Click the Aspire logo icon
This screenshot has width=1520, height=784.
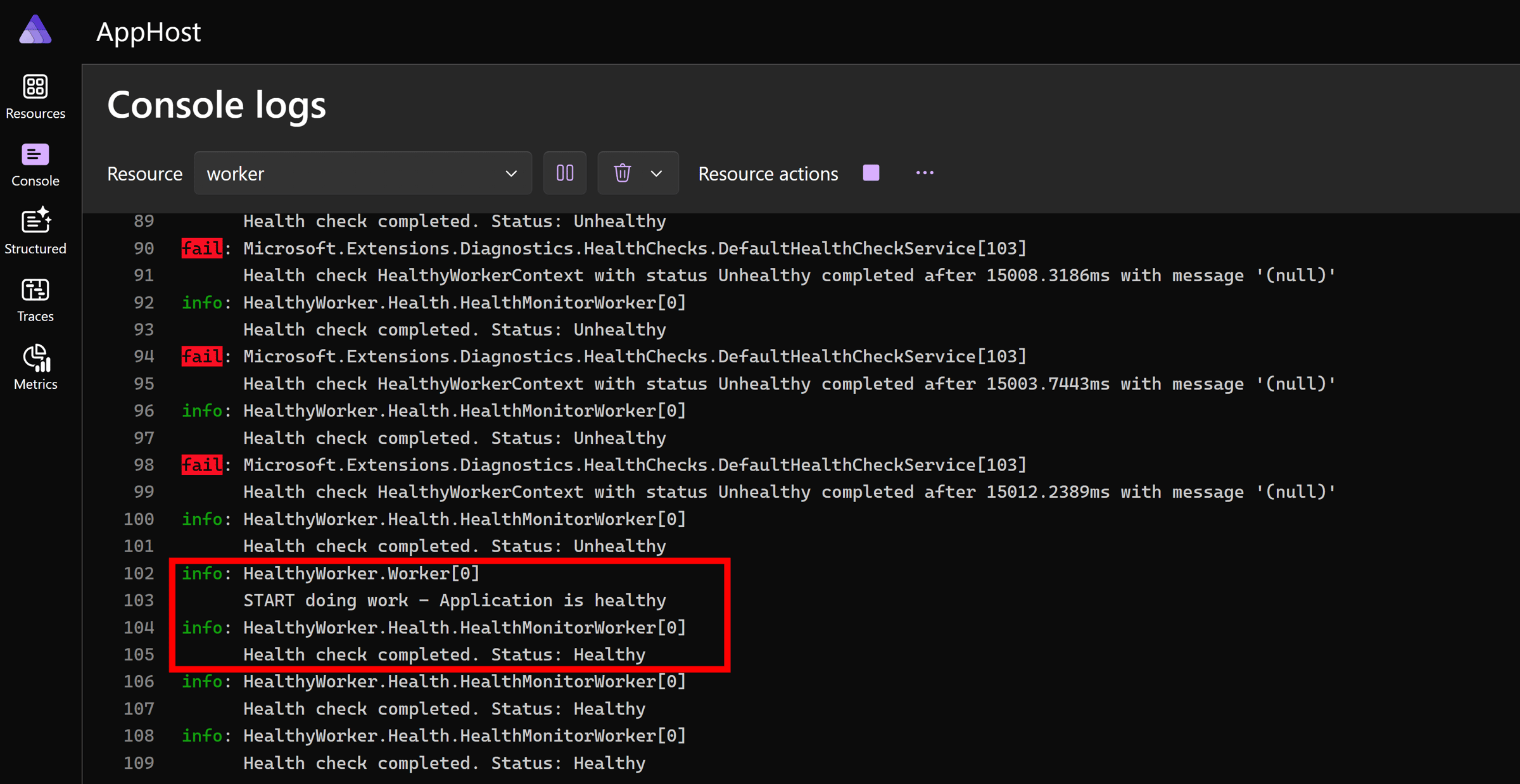(35, 30)
